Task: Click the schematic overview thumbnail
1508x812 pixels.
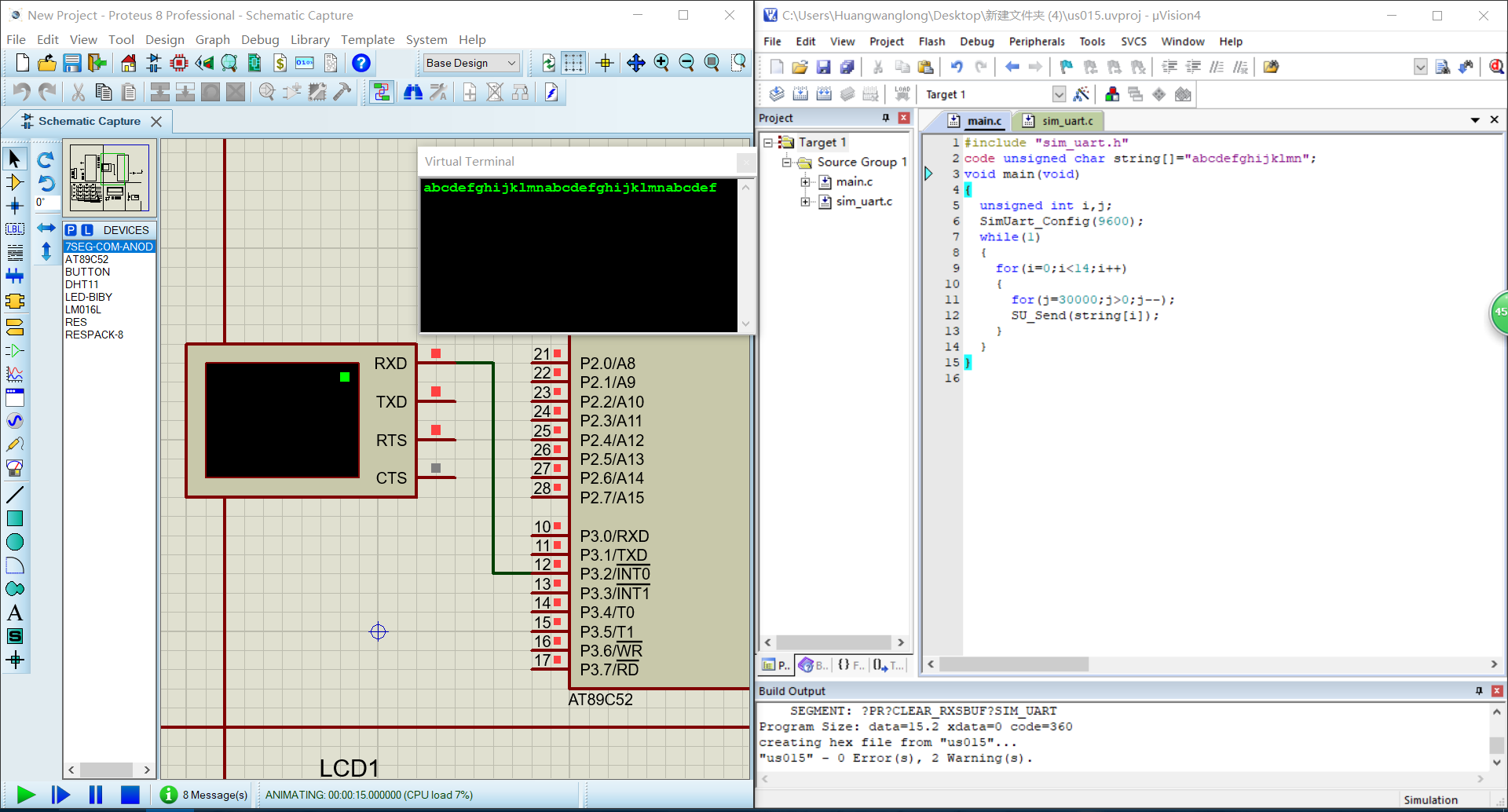Action: pos(109,177)
